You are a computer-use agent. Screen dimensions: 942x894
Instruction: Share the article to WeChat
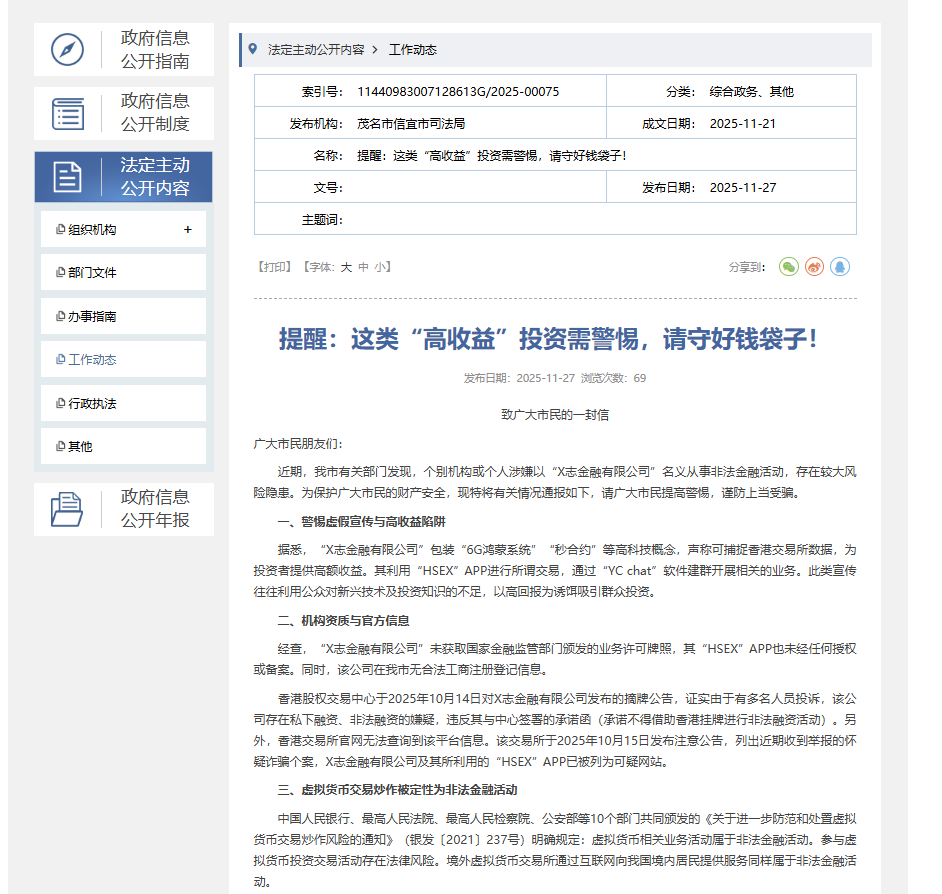(x=791, y=267)
